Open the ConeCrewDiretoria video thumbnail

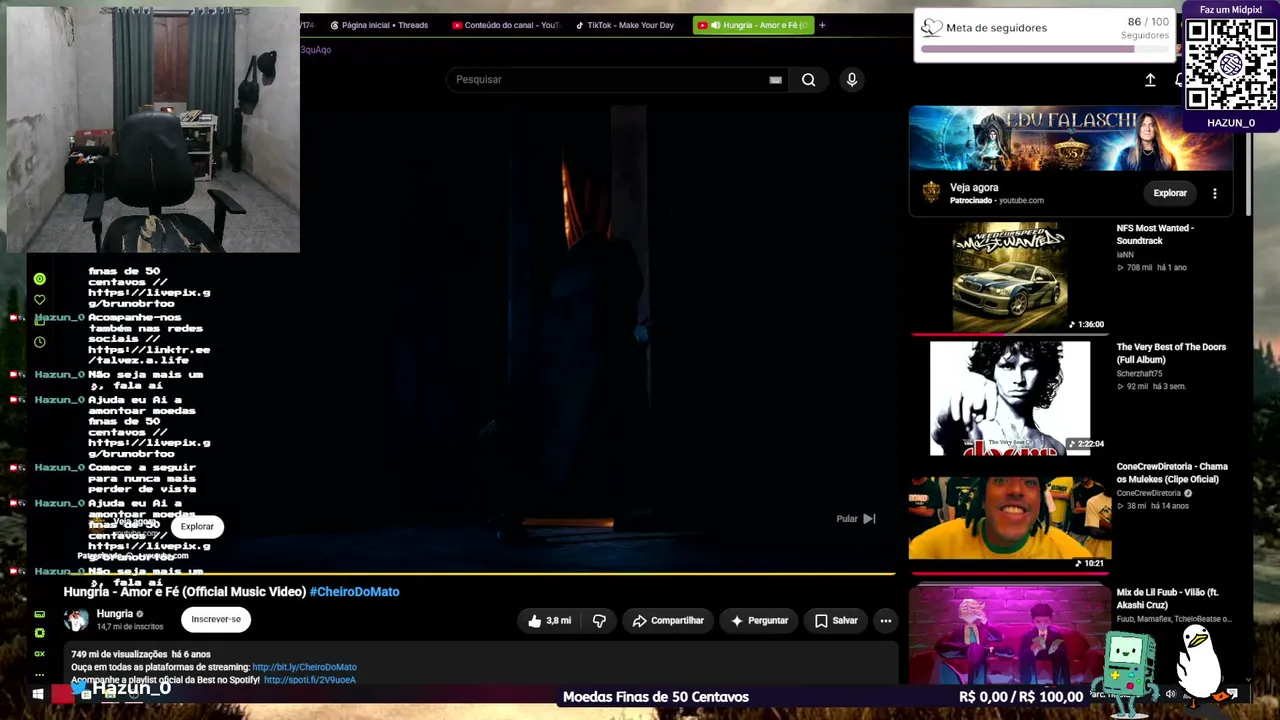[1010, 517]
